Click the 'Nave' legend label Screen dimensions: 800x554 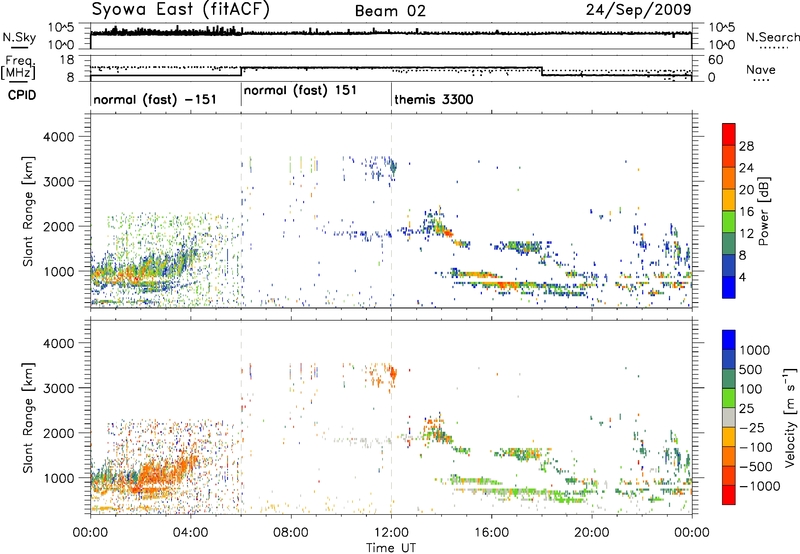[x=760, y=70]
